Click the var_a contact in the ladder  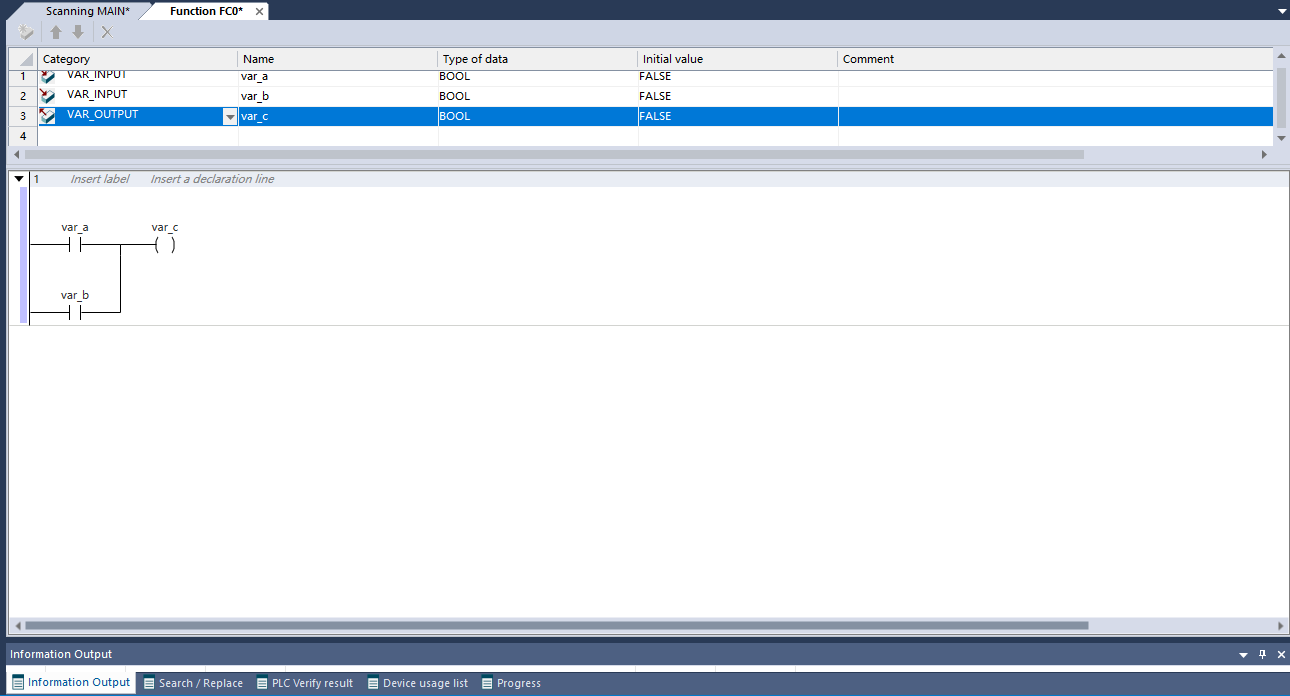(x=74, y=245)
